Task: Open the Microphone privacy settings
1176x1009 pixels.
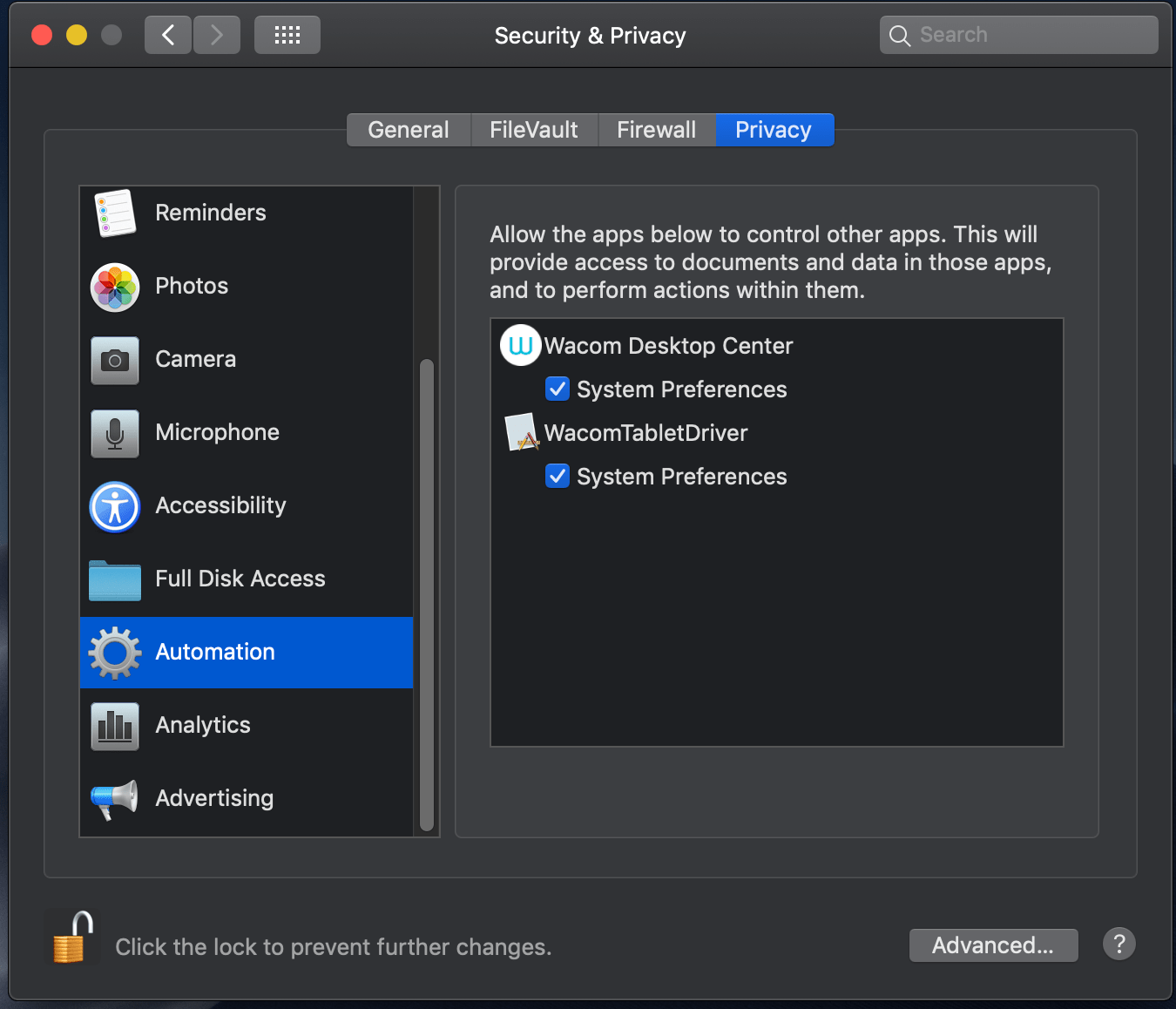Action: [217, 432]
